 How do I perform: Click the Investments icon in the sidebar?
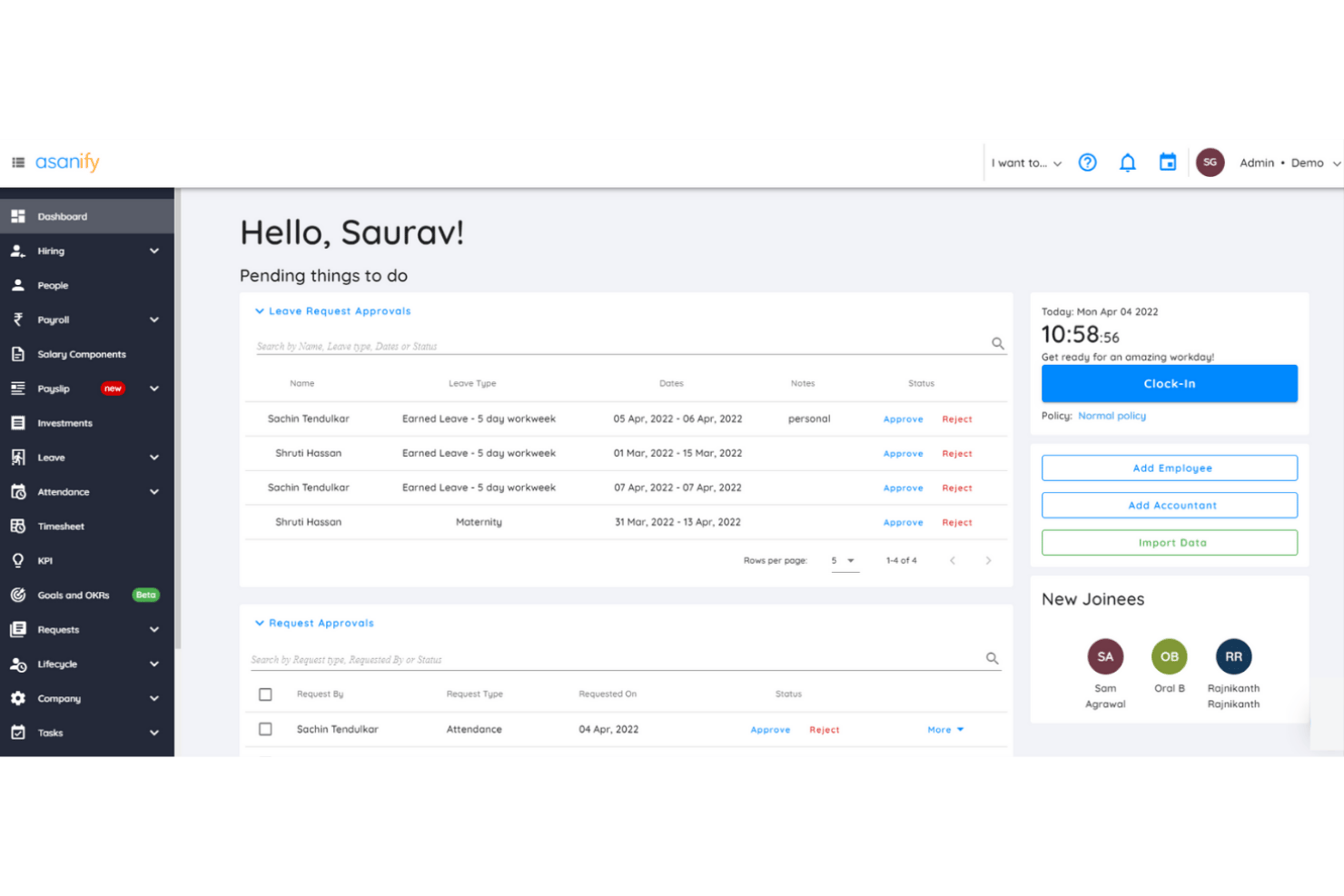[18, 423]
